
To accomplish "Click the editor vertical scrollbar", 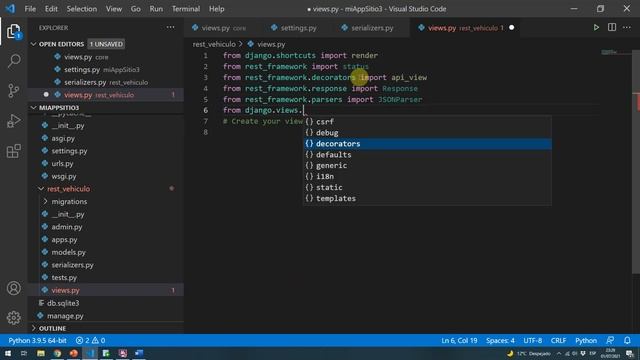I will tap(636, 163).
